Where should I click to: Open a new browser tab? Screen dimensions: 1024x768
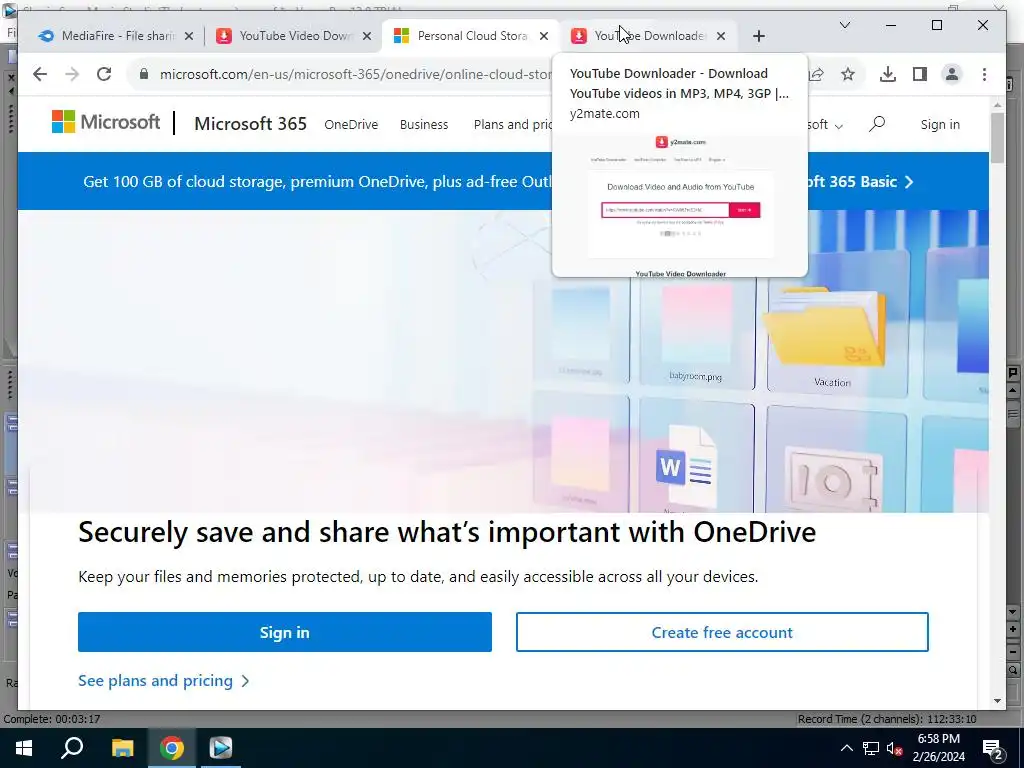(758, 36)
